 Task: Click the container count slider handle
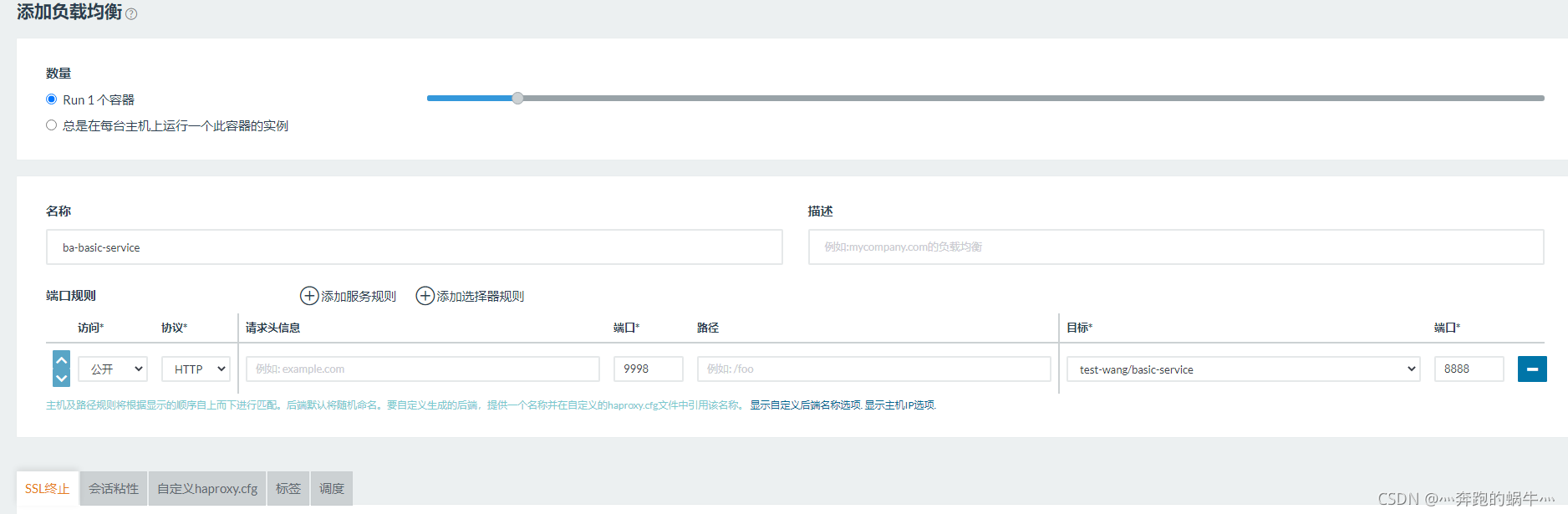pyautogui.click(x=517, y=98)
